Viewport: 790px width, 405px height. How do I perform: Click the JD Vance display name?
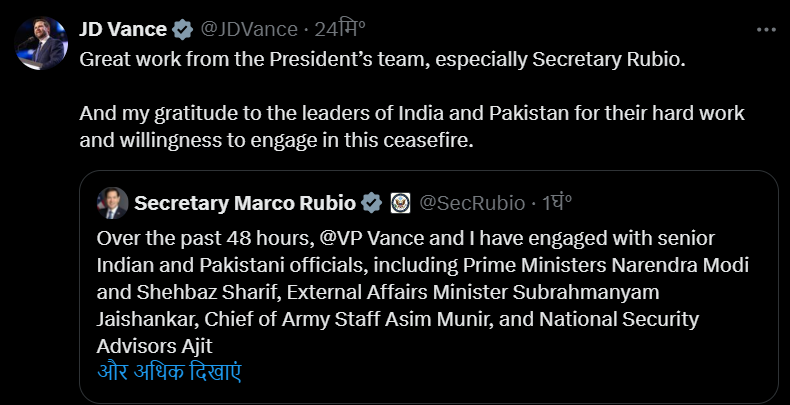click(x=122, y=29)
